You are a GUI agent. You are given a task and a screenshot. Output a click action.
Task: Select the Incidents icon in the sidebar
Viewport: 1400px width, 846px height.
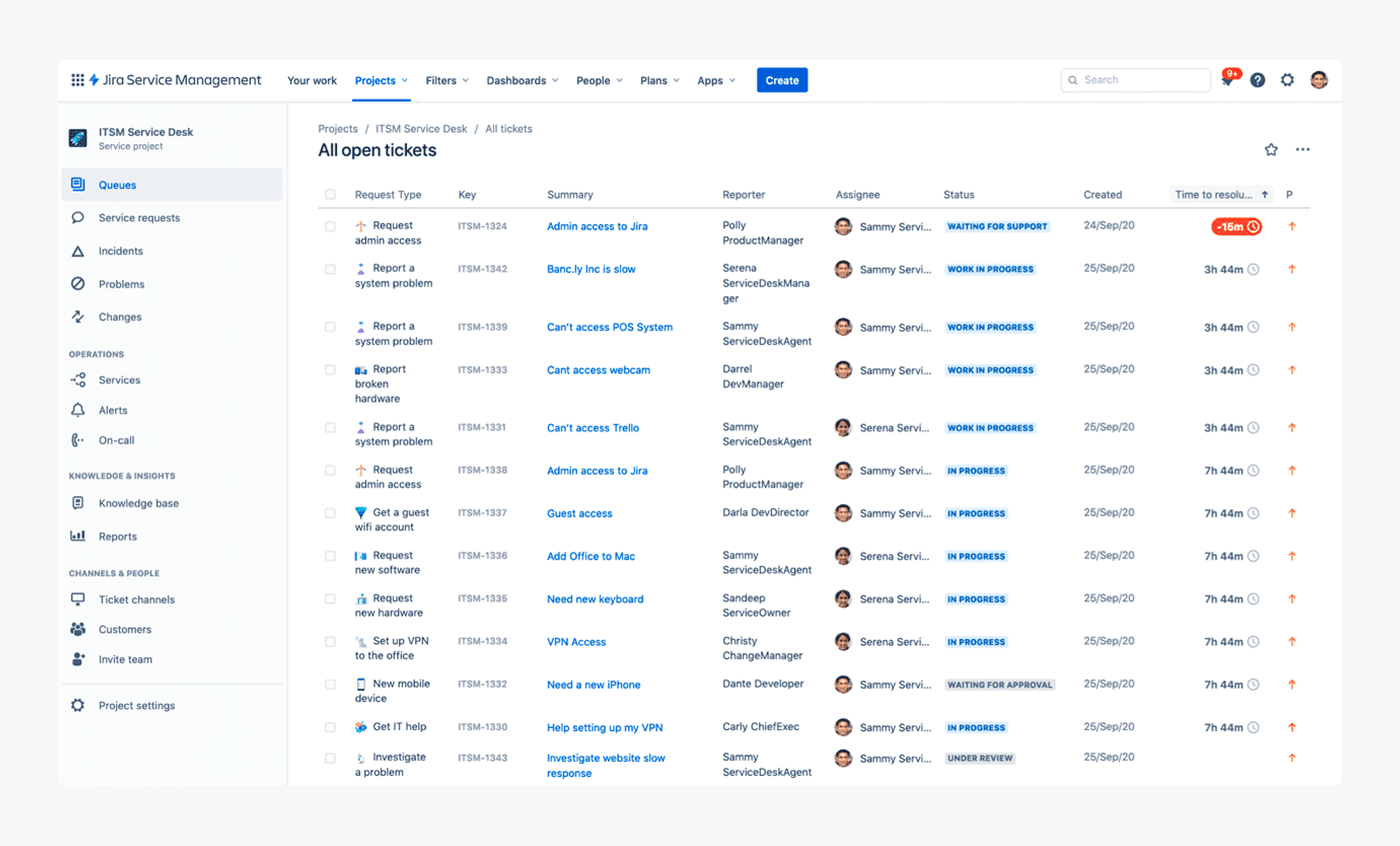click(x=79, y=251)
